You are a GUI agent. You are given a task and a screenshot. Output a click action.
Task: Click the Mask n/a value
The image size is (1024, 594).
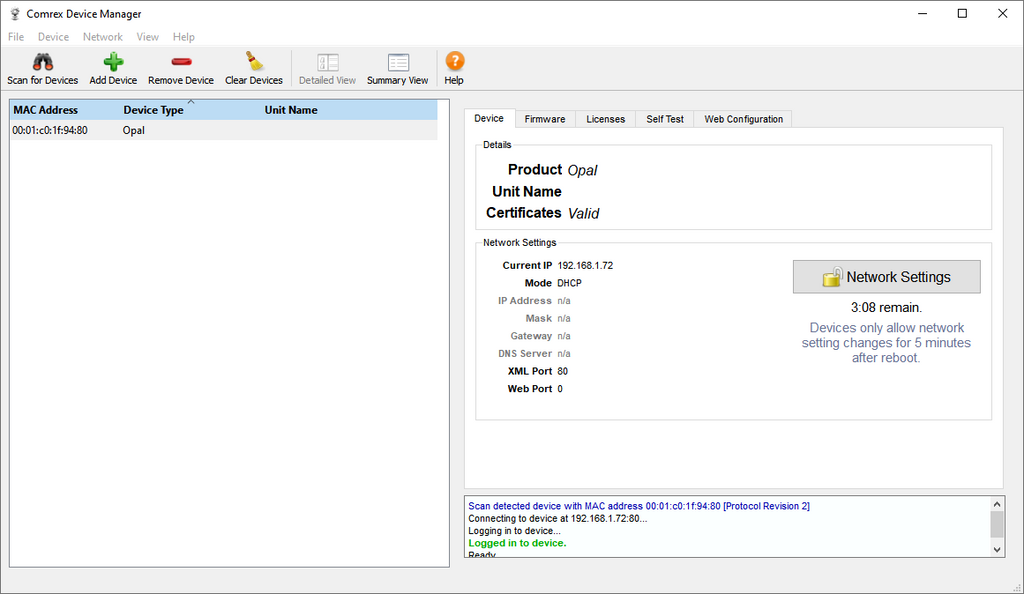point(564,318)
